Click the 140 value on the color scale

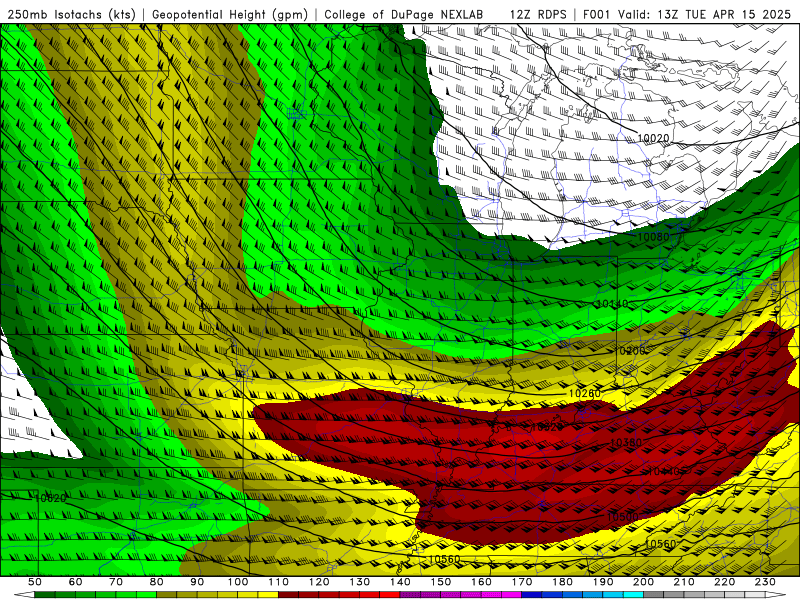401,582
